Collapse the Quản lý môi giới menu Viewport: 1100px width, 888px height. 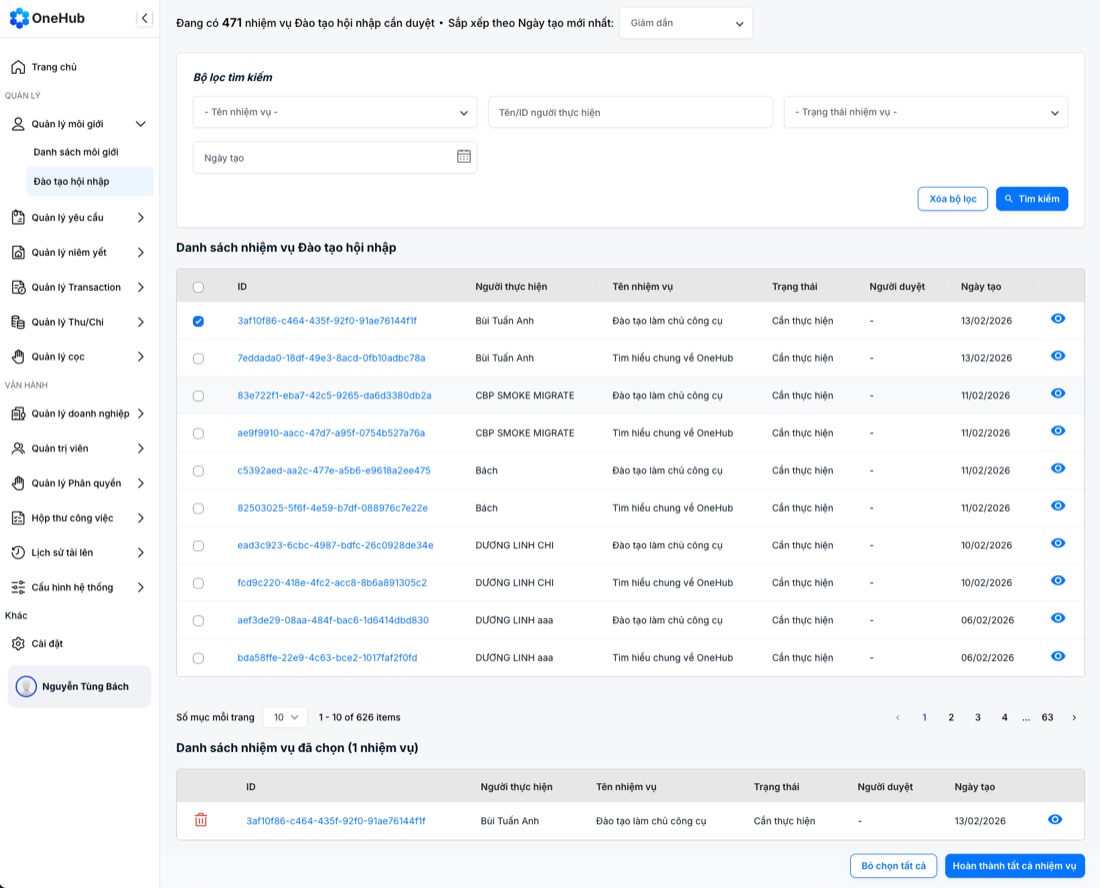[79, 124]
